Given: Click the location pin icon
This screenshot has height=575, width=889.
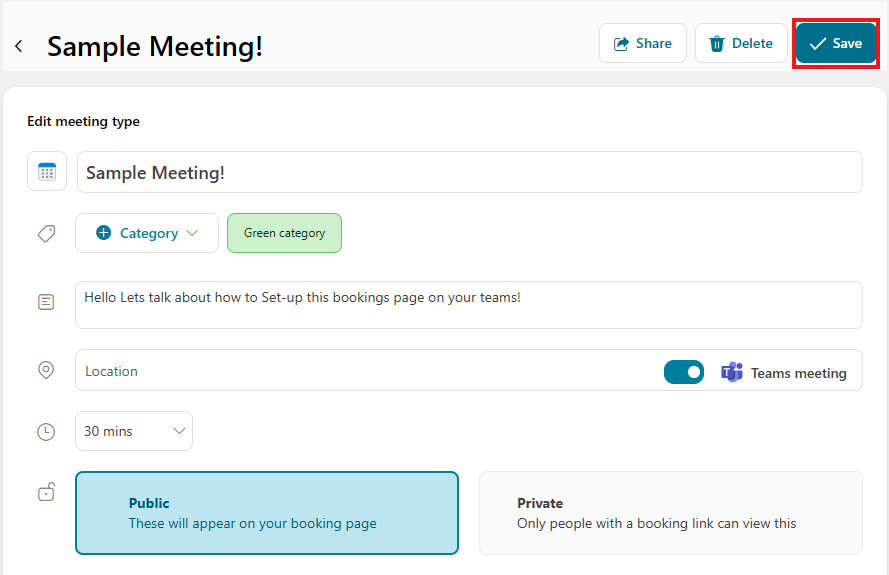Looking at the screenshot, I should (46, 370).
